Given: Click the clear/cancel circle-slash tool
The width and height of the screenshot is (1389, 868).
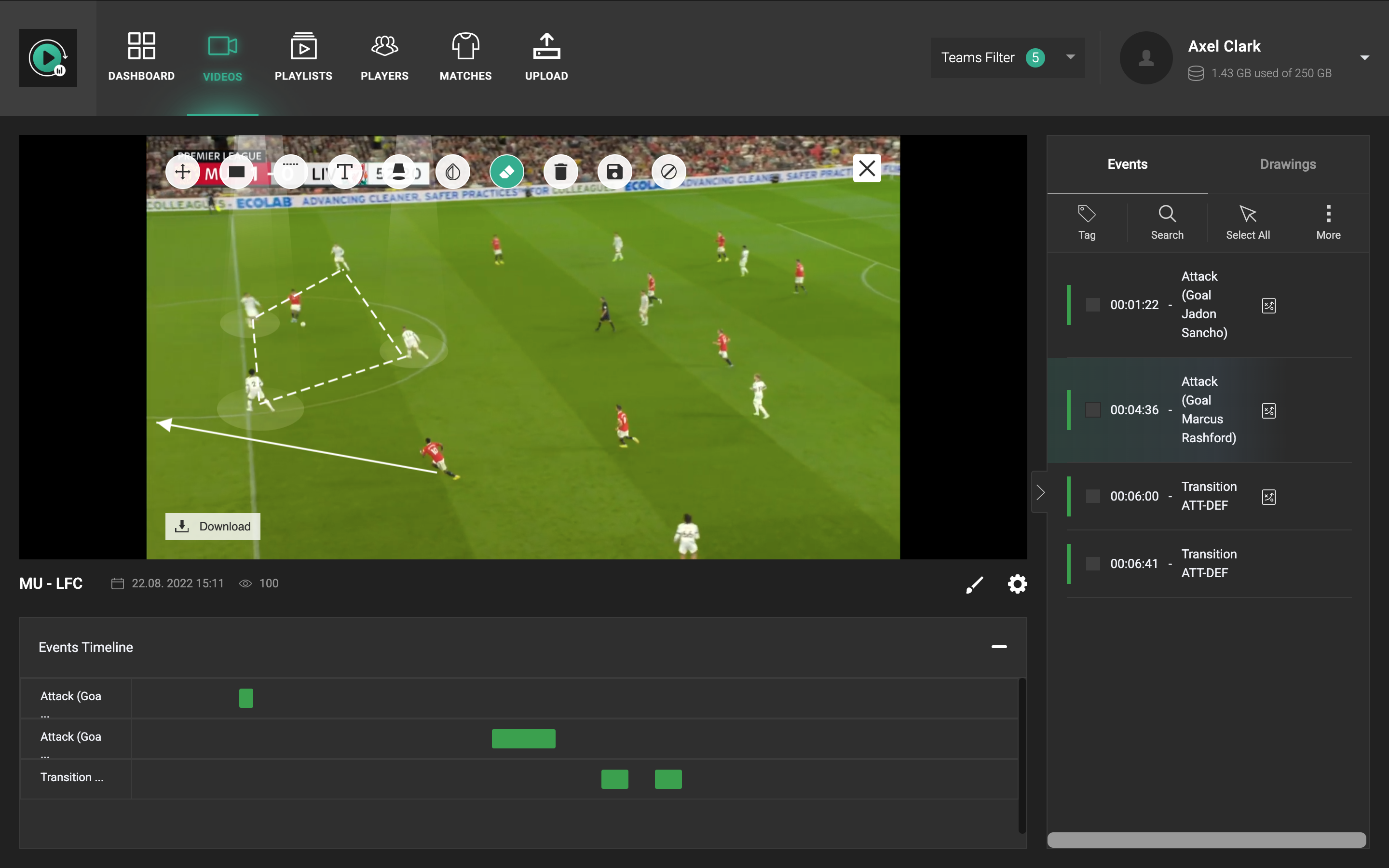Looking at the screenshot, I should tap(668, 172).
